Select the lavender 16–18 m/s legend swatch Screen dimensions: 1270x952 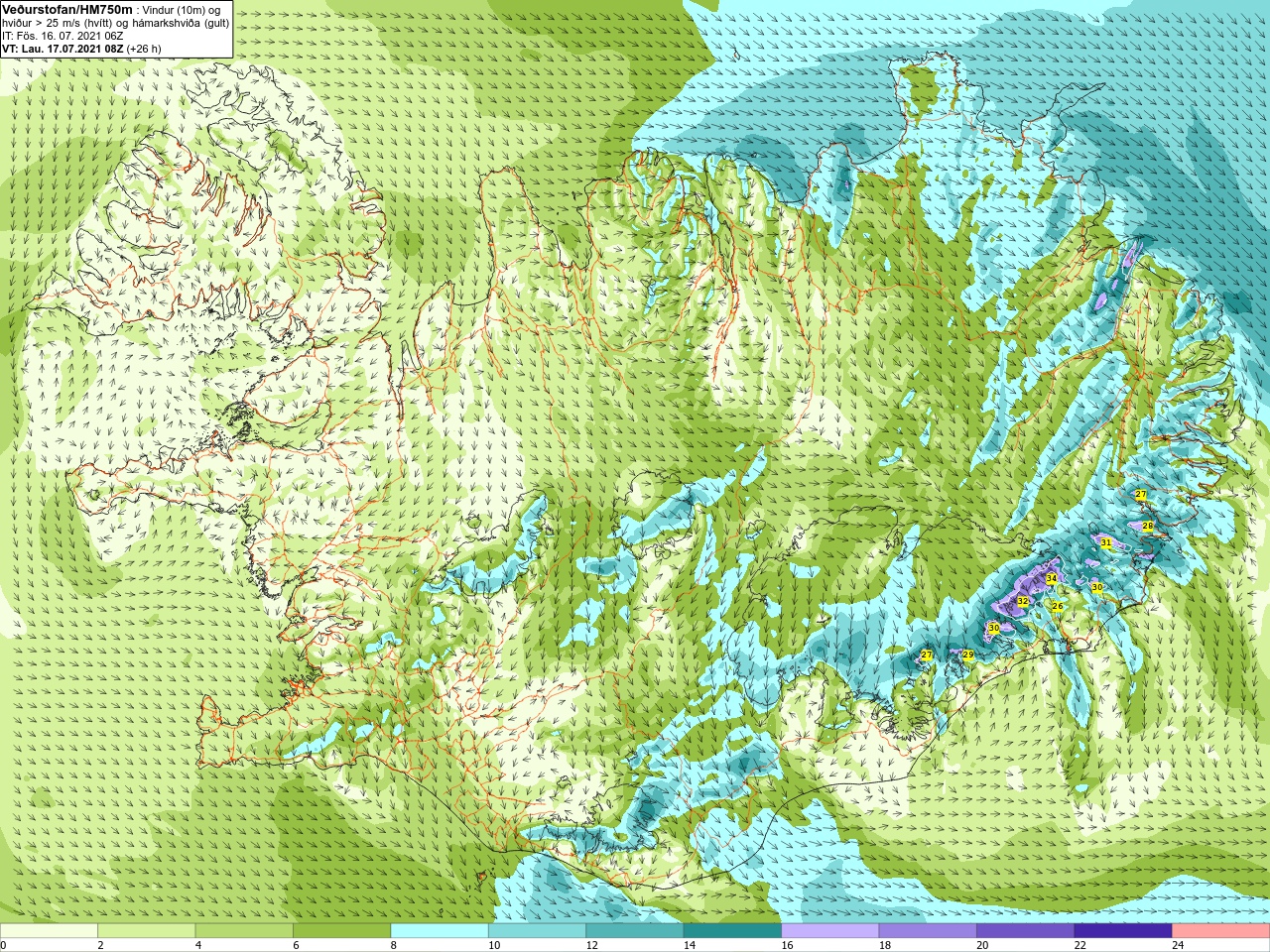[830, 930]
